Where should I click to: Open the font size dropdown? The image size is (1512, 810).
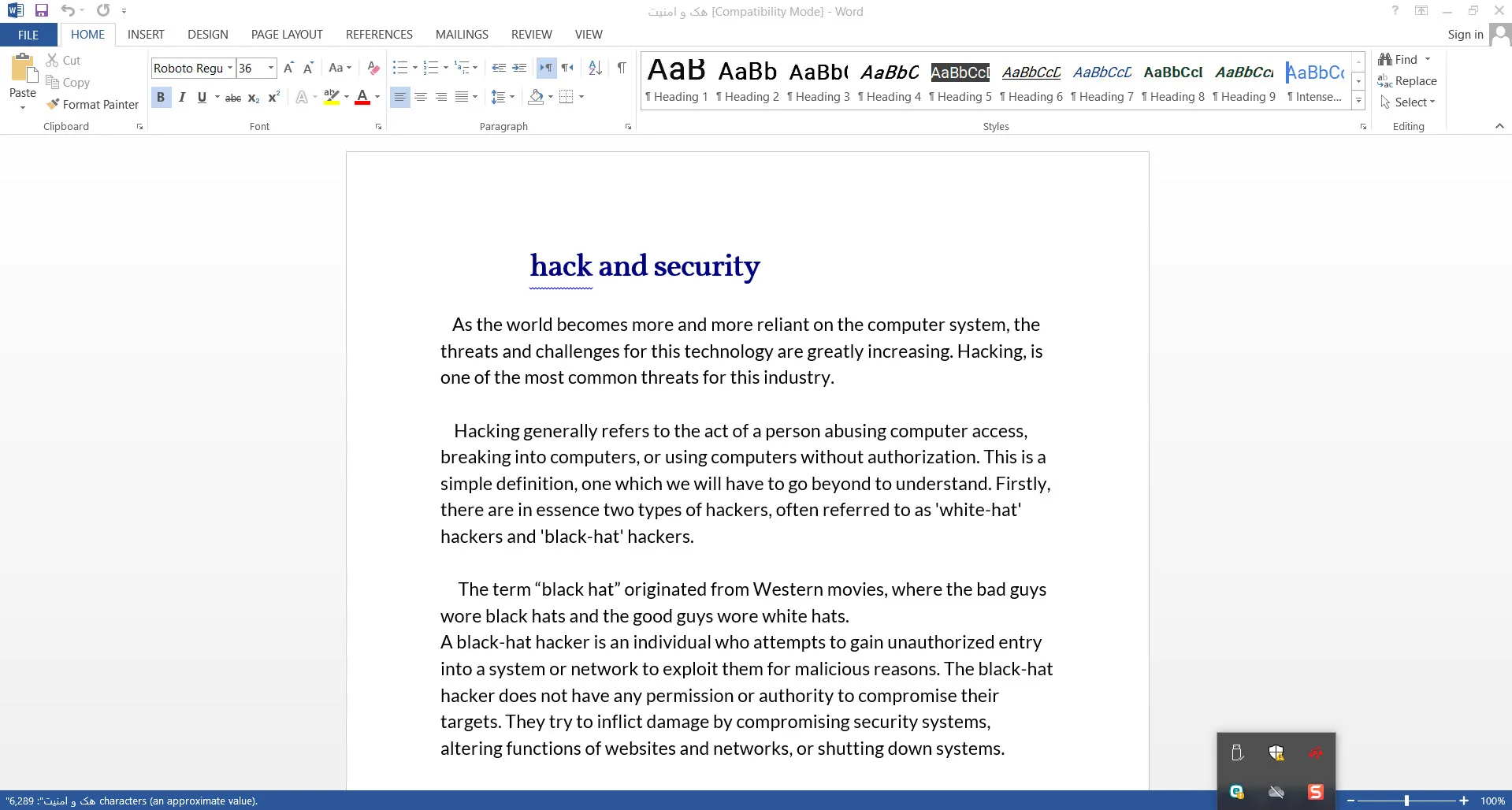[271, 68]
